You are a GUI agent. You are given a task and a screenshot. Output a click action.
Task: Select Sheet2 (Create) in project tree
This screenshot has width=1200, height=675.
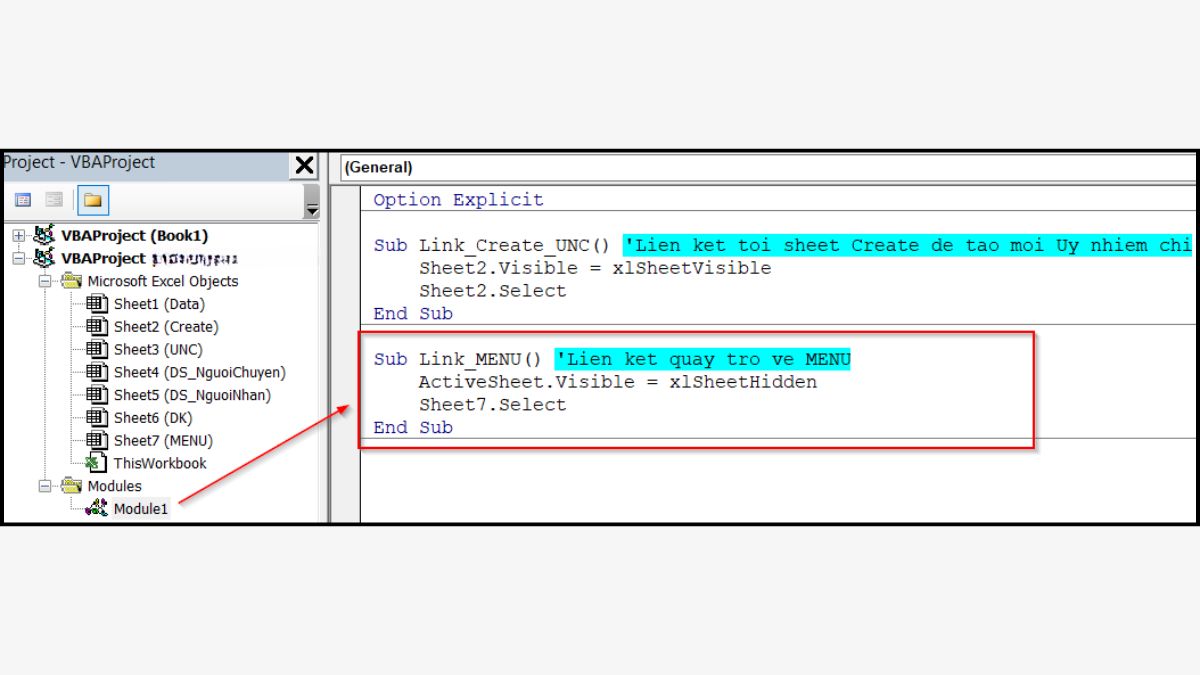point(165,327)
